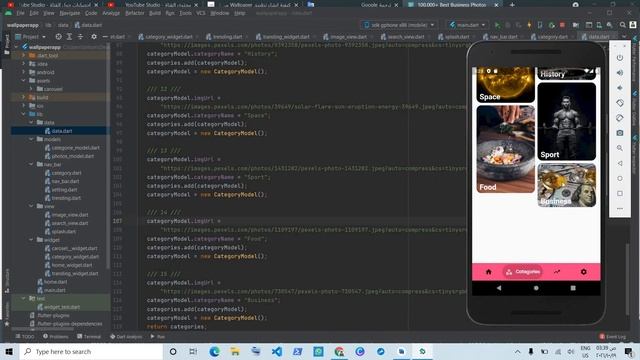Click the Flutter hot reload lightning icon
The width and height of the screenshot is (640, 360).
[x=529, y=25]
